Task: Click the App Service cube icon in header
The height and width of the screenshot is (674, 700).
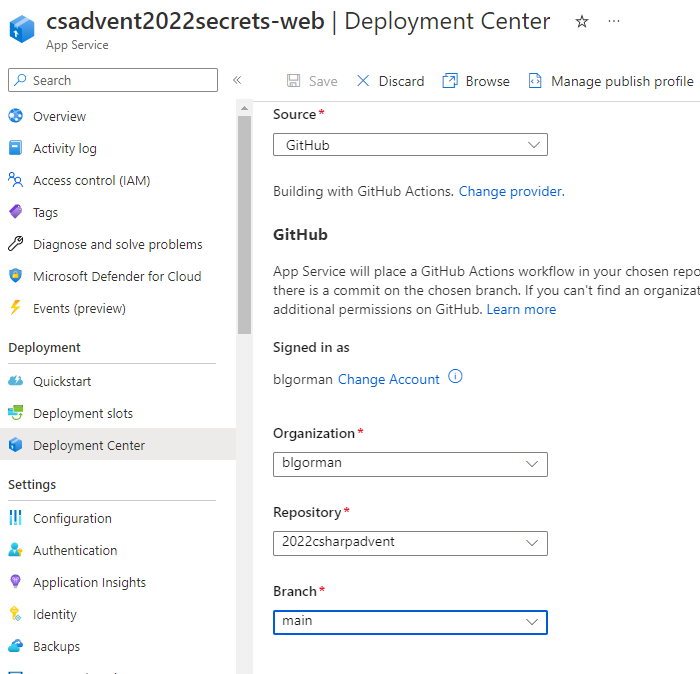Action: point(22,29)
